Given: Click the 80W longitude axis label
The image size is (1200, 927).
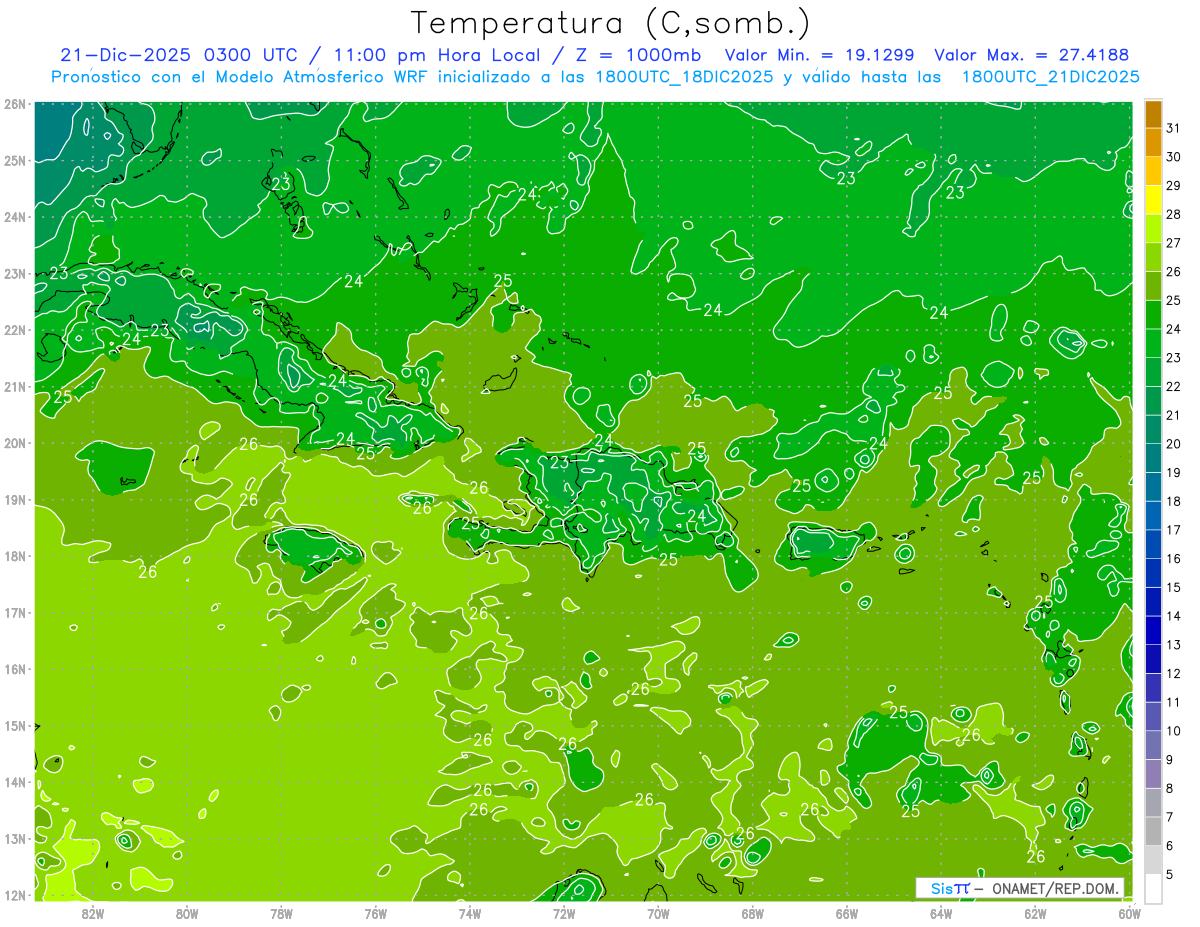Looking at the screenshot, I should tap(187, 913).
